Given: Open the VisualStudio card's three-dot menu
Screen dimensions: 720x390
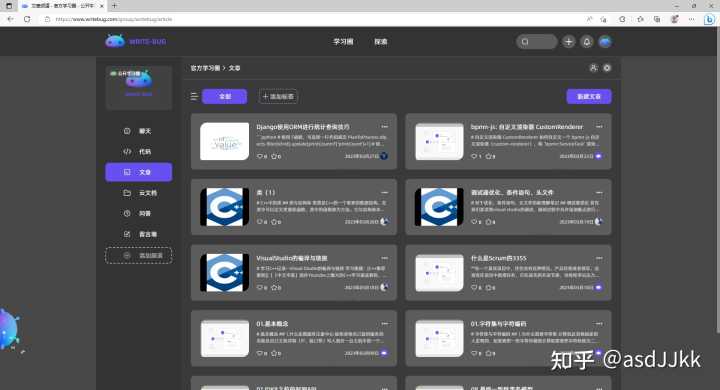Looking at the screenshot, I should click(x=384, y=258).
